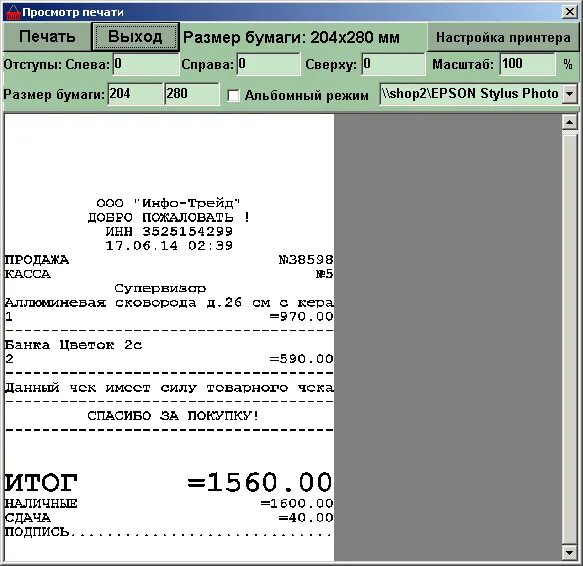583x566 pixels.
Task: Click the 'ПОДПИСЬ' signature line
Action: click(x=168, y=532)
